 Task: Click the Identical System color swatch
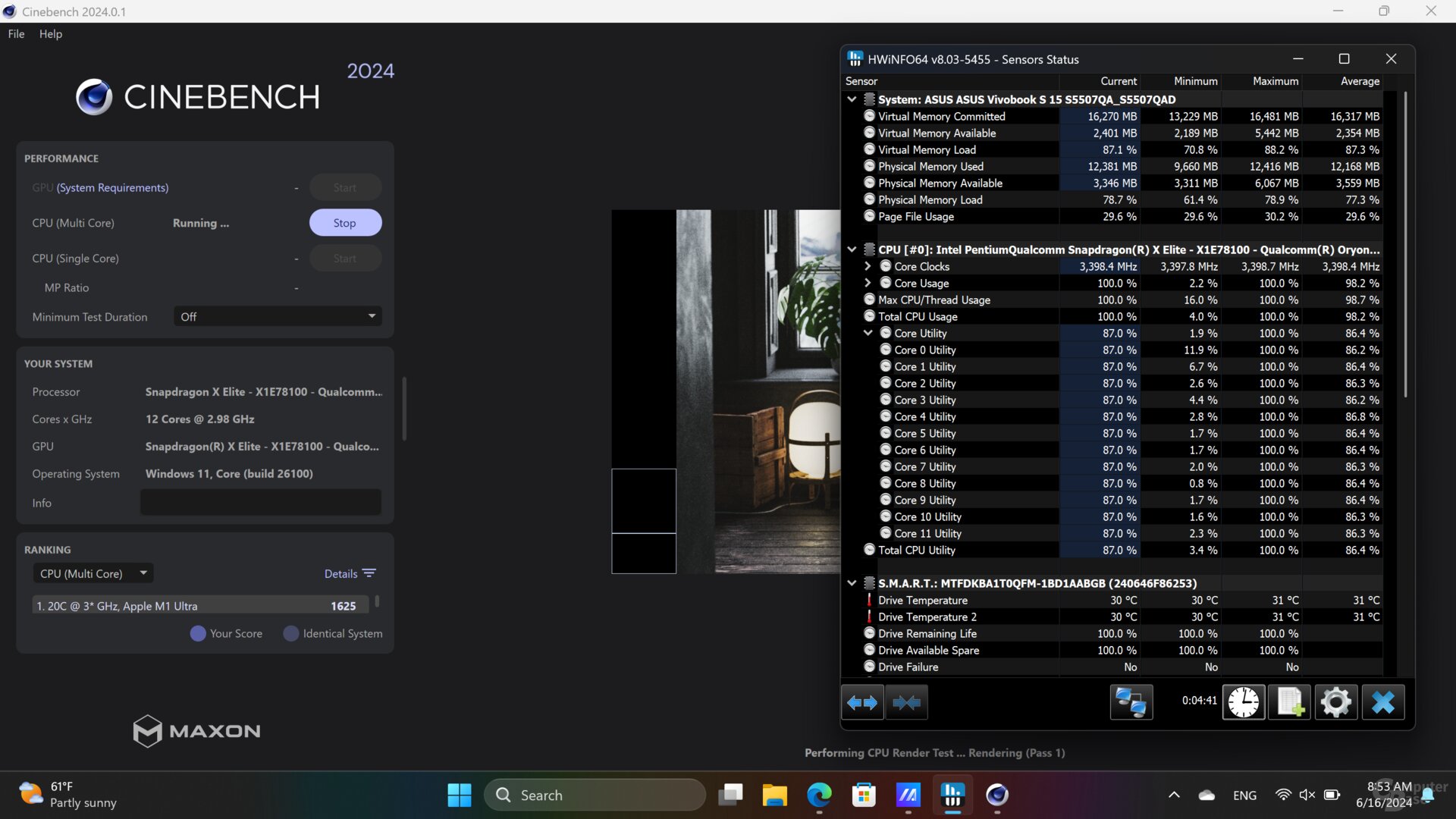coord(290,634)
